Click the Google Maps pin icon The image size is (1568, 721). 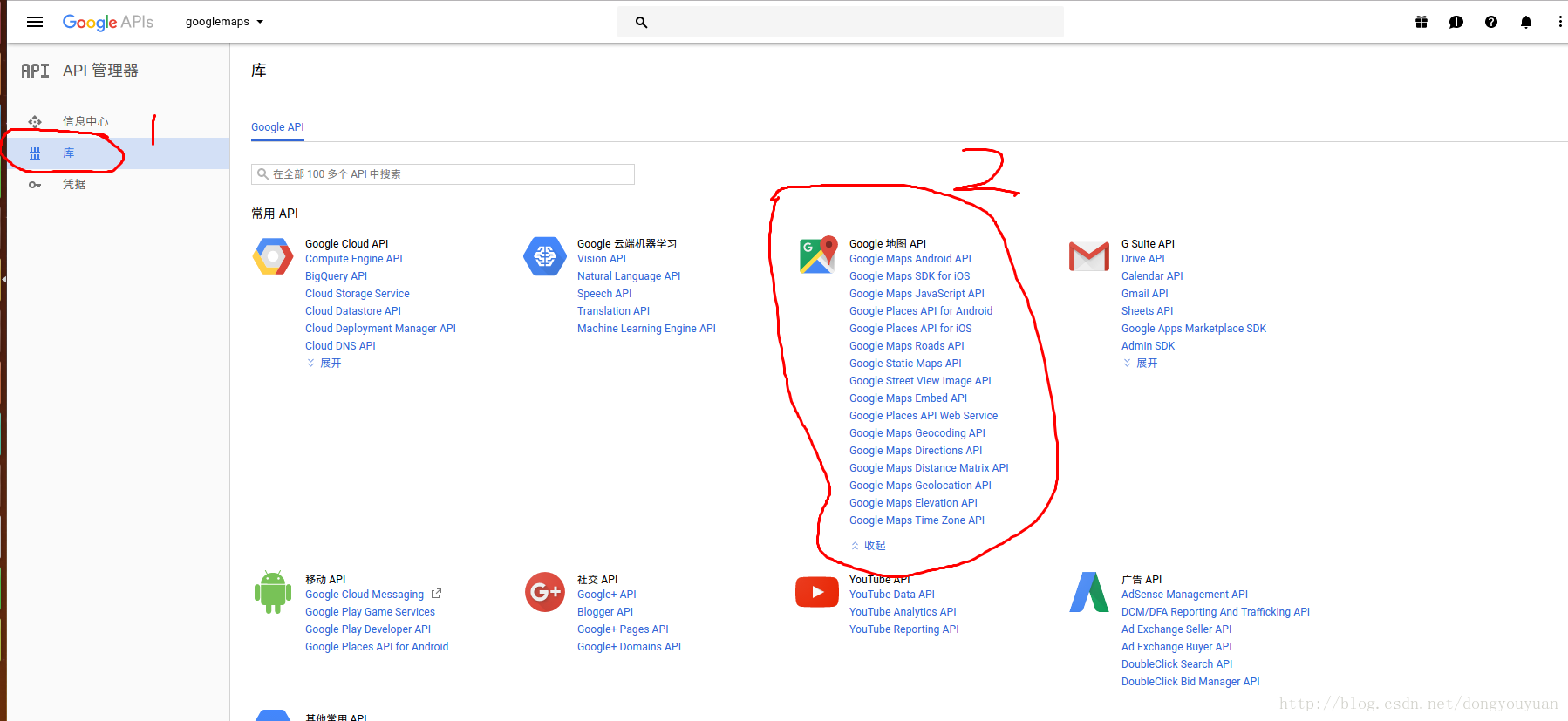818,255
